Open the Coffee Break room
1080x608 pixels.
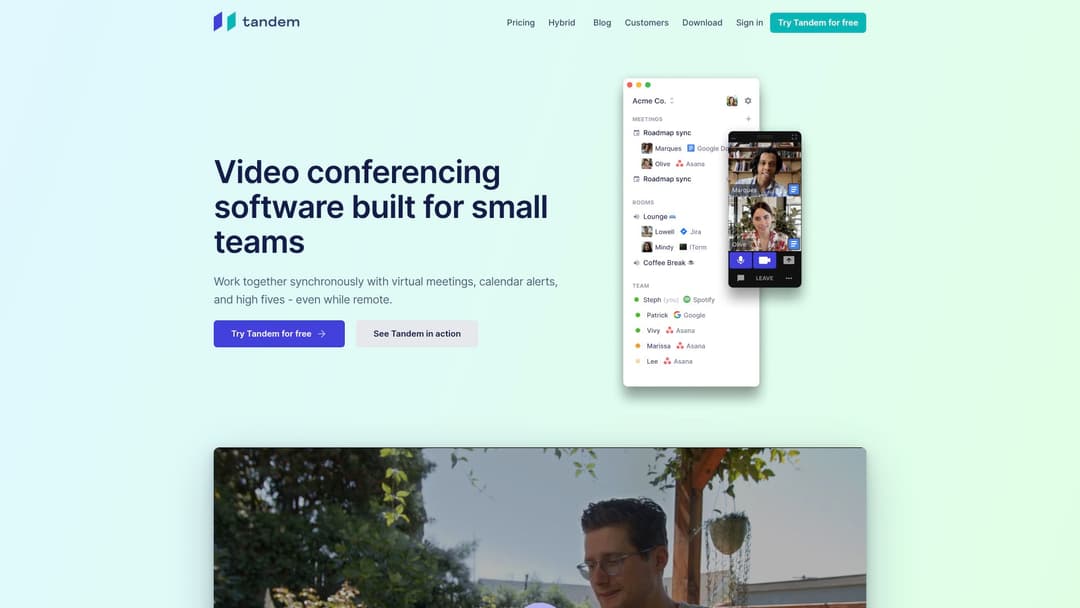[x=664, y=263]
